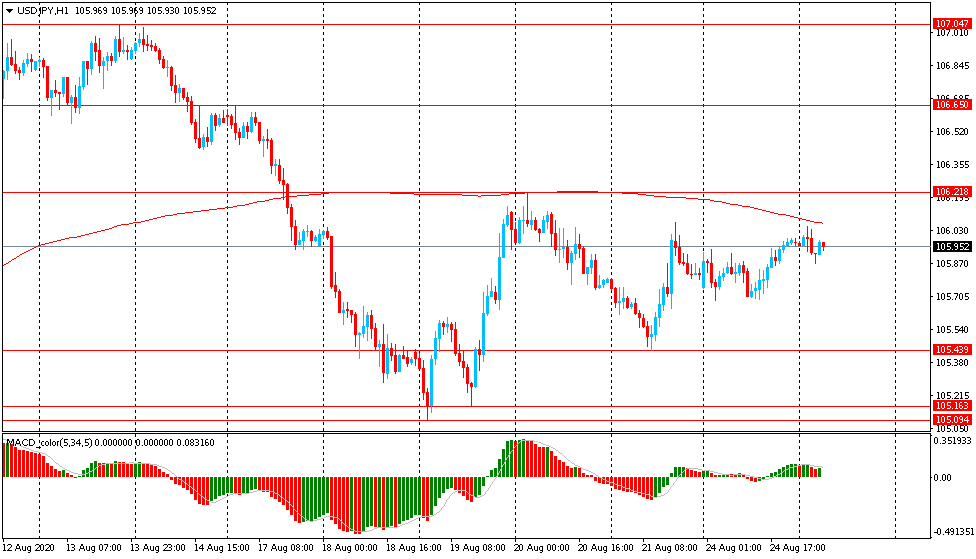Select the 105.163 red price level label
This screenshot has width=976, height=559.
[x=952, y=406]
